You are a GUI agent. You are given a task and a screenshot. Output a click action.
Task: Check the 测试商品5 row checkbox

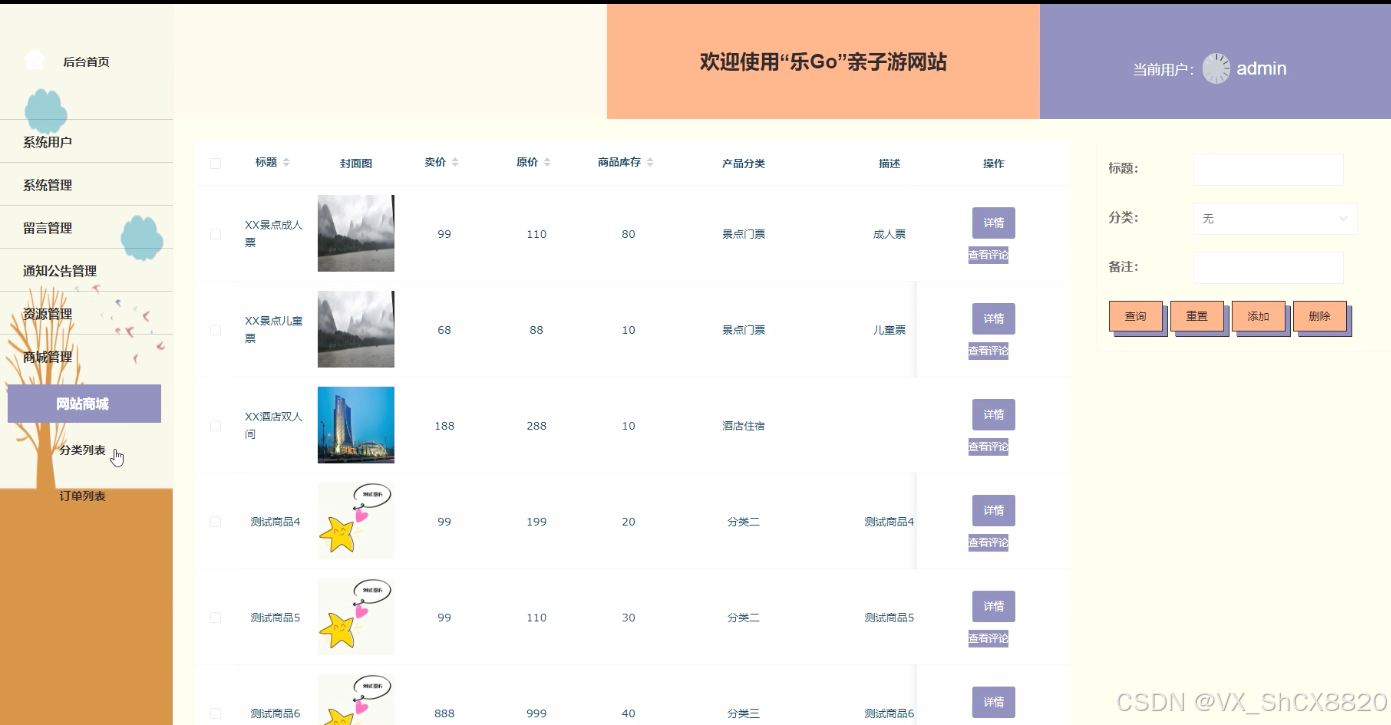[x=215, y=618]
